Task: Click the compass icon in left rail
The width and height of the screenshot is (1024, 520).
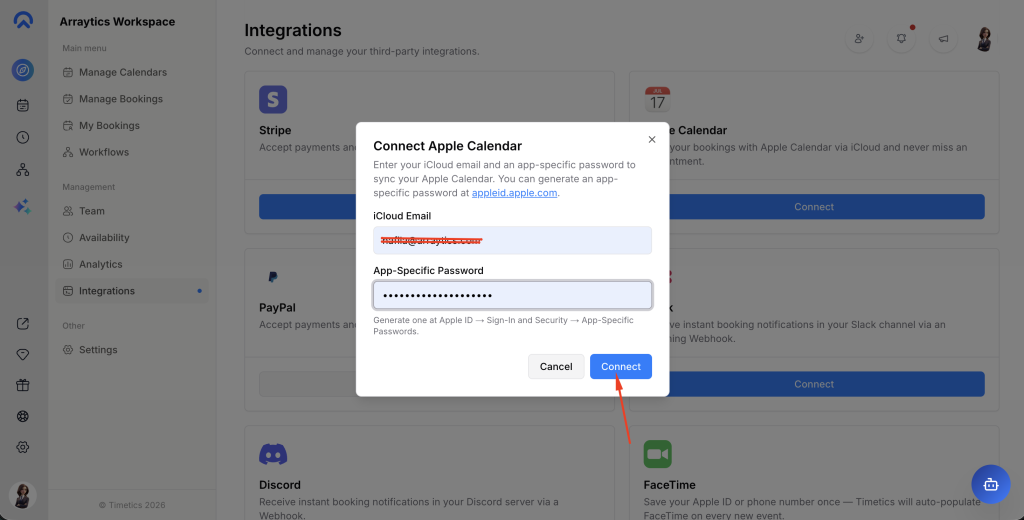Action: click(23, 70)
